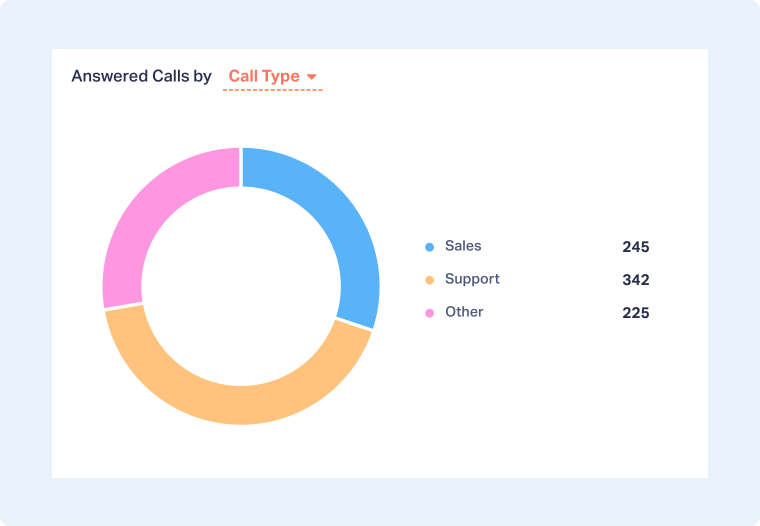Click the Other count value 225
The image size is (760, 526).
coord(635,313)
